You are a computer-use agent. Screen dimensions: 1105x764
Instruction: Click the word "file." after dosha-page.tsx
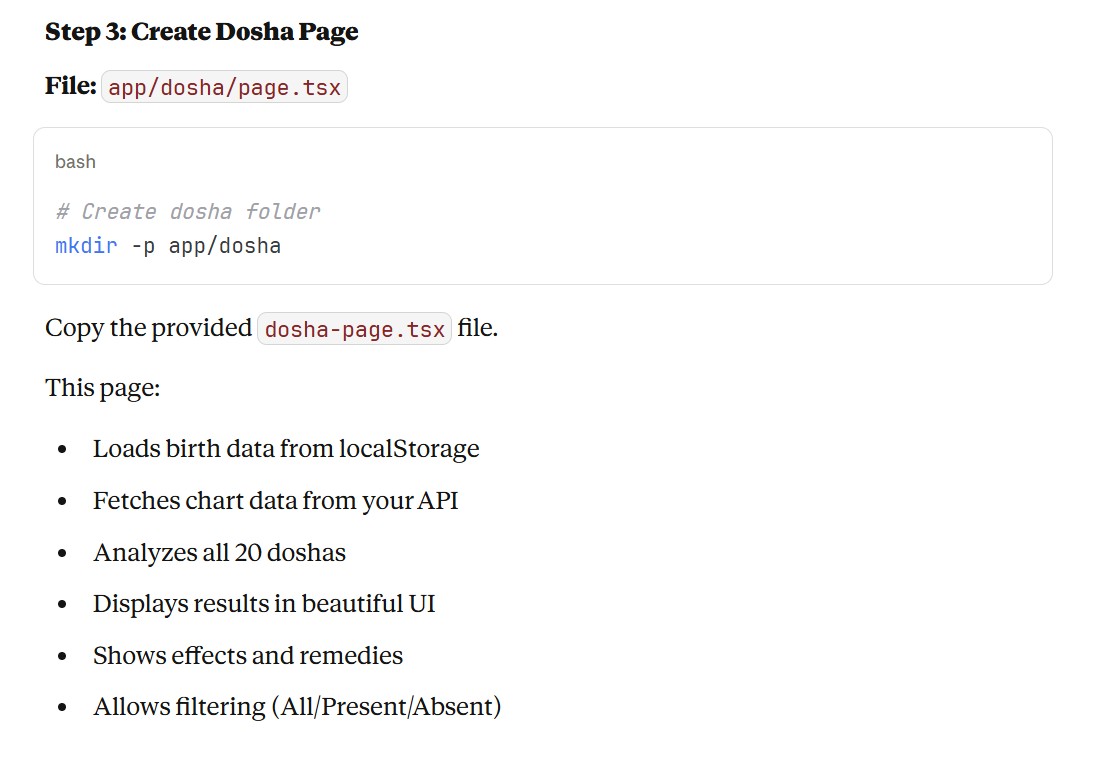coord(478,328)
